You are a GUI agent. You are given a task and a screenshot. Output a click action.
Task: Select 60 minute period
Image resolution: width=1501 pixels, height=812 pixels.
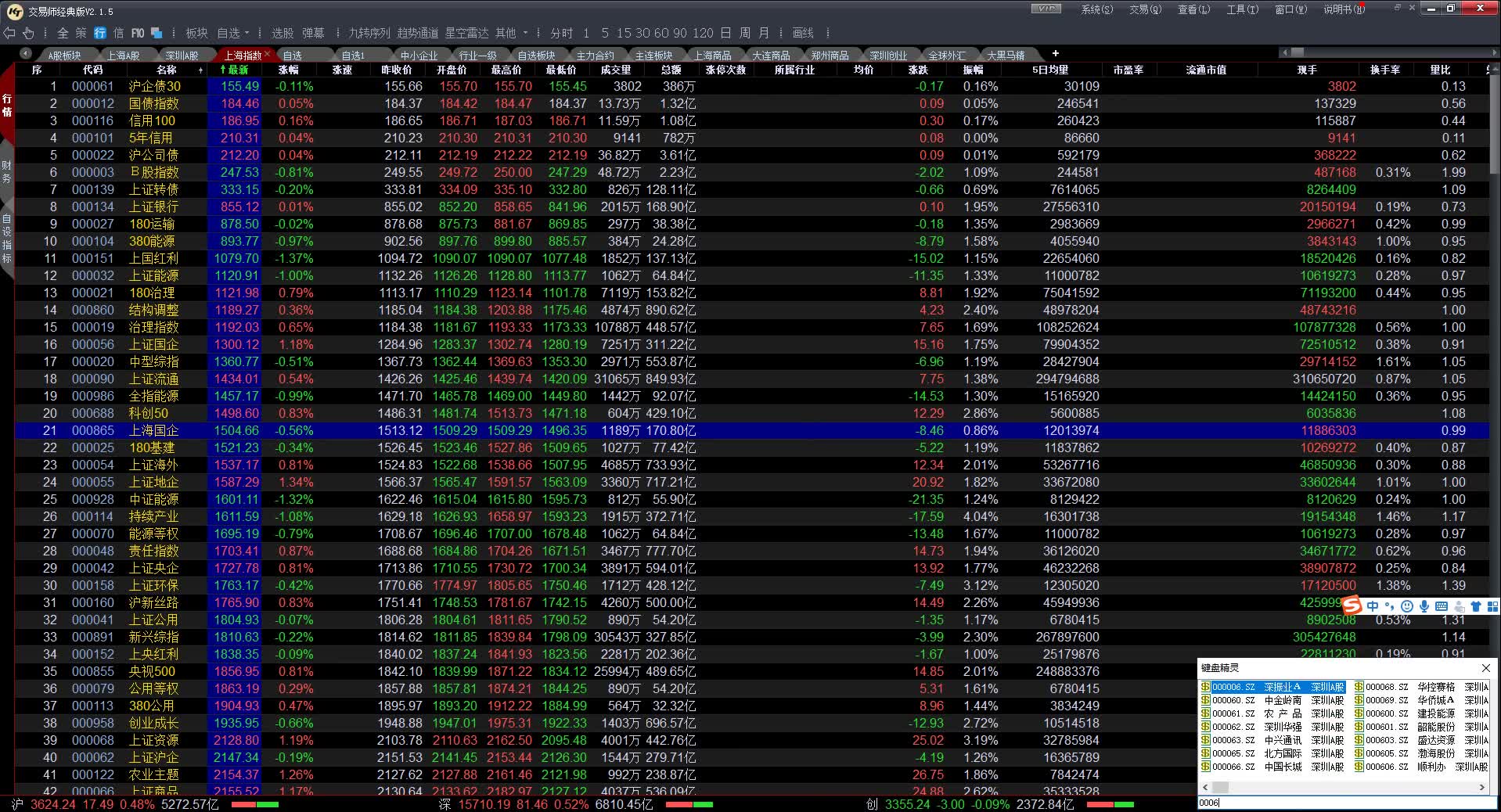click(661, 33)
